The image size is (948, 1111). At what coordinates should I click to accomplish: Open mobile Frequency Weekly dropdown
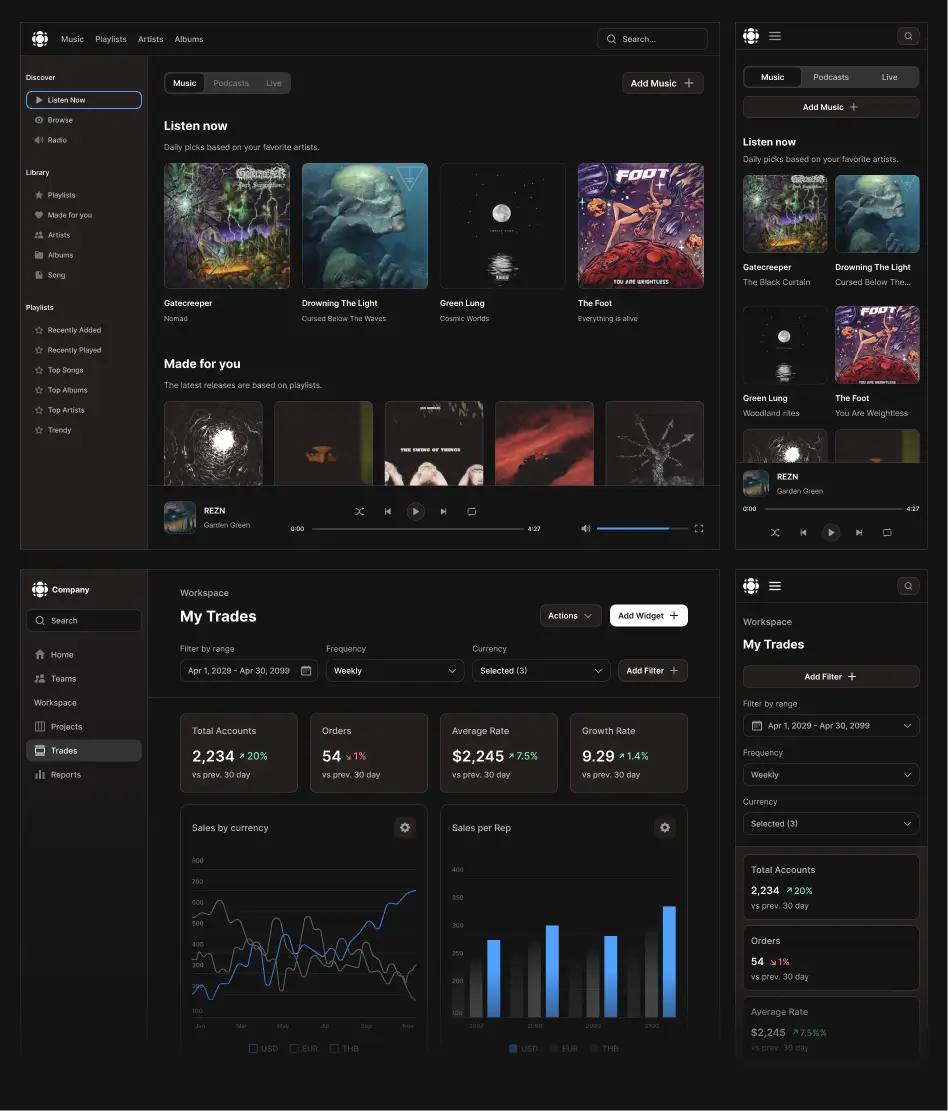(x=831, y=774)
